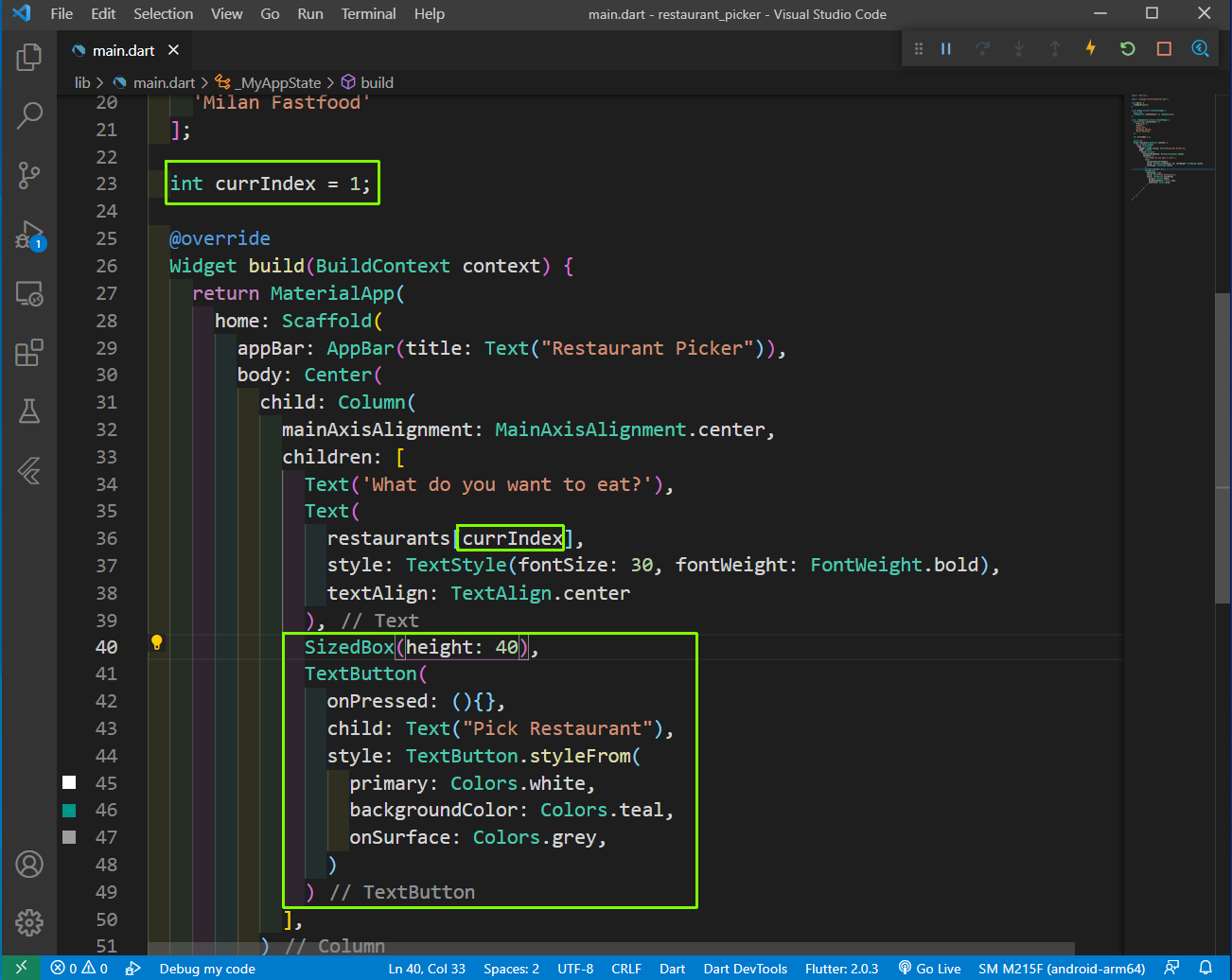Open DevTools widget inspector icon
This screenshot has height=980, width=1232.
[x=1200, y=48]
